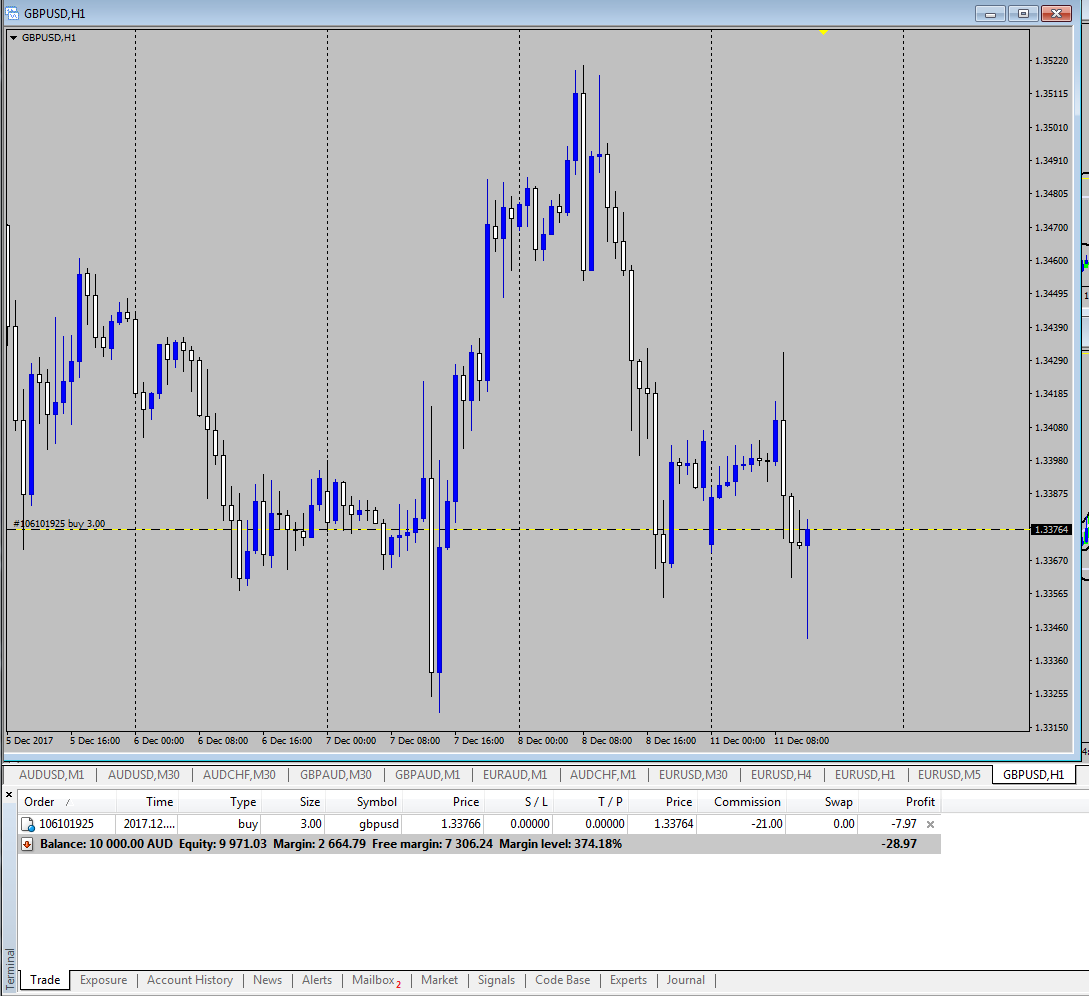Click the gbpusd symbol cell
The image size is (1089, 996).
click(x=379, y=824)
